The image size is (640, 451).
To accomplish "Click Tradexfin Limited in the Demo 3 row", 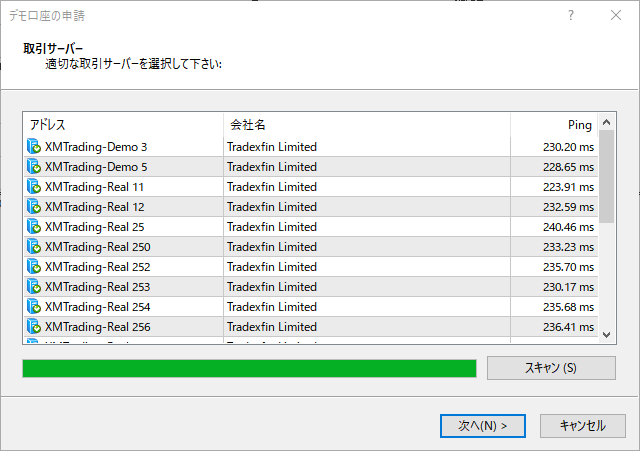I will (x=272, y=147).
